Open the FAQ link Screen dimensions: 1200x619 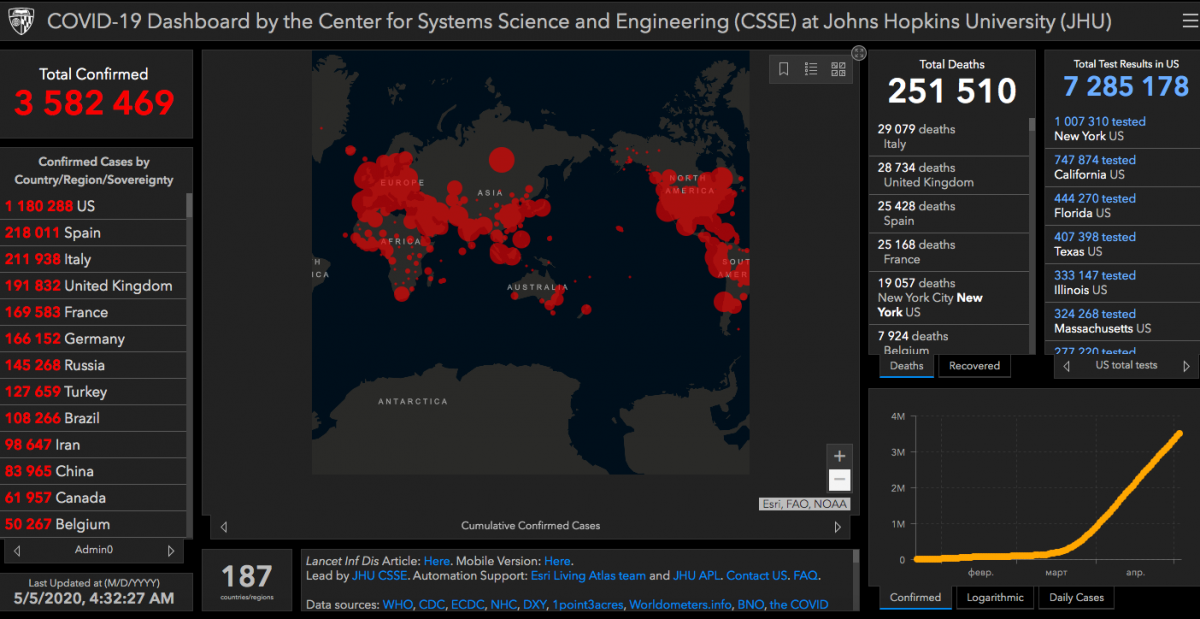pyautogui.click(x=805, y=576)
